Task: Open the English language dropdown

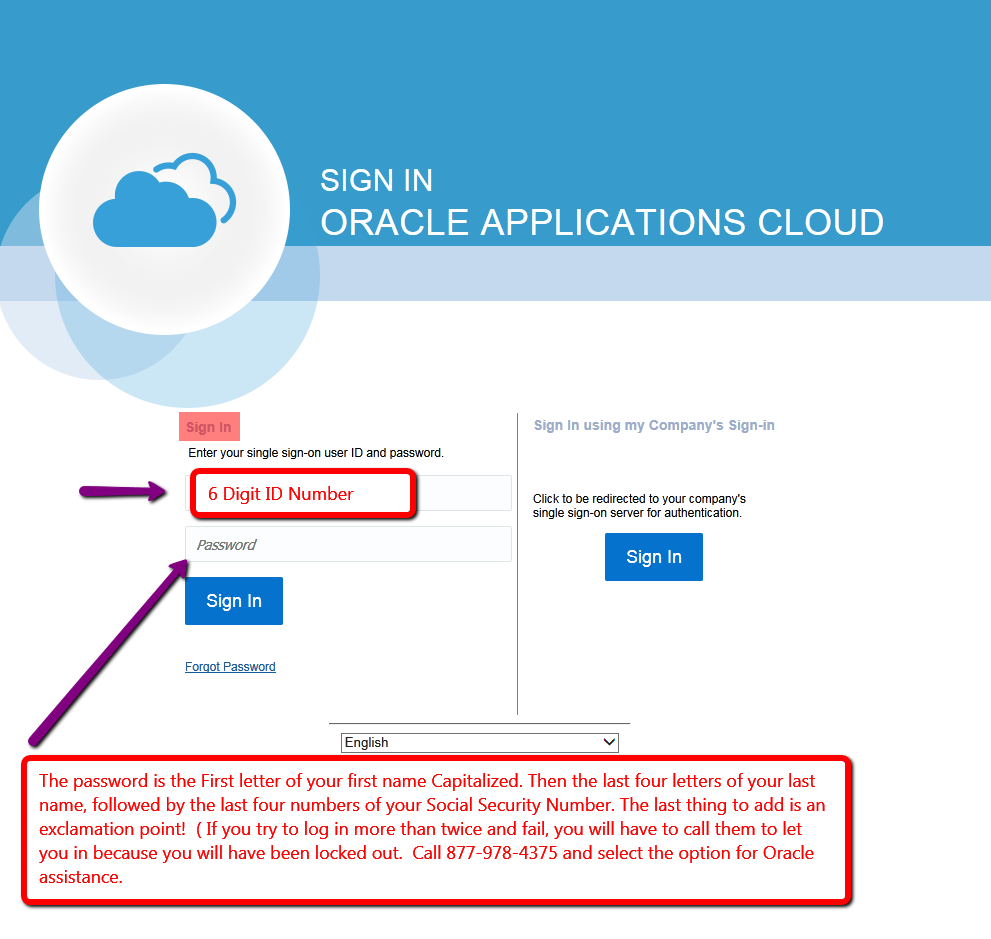Action: (479, 742)
